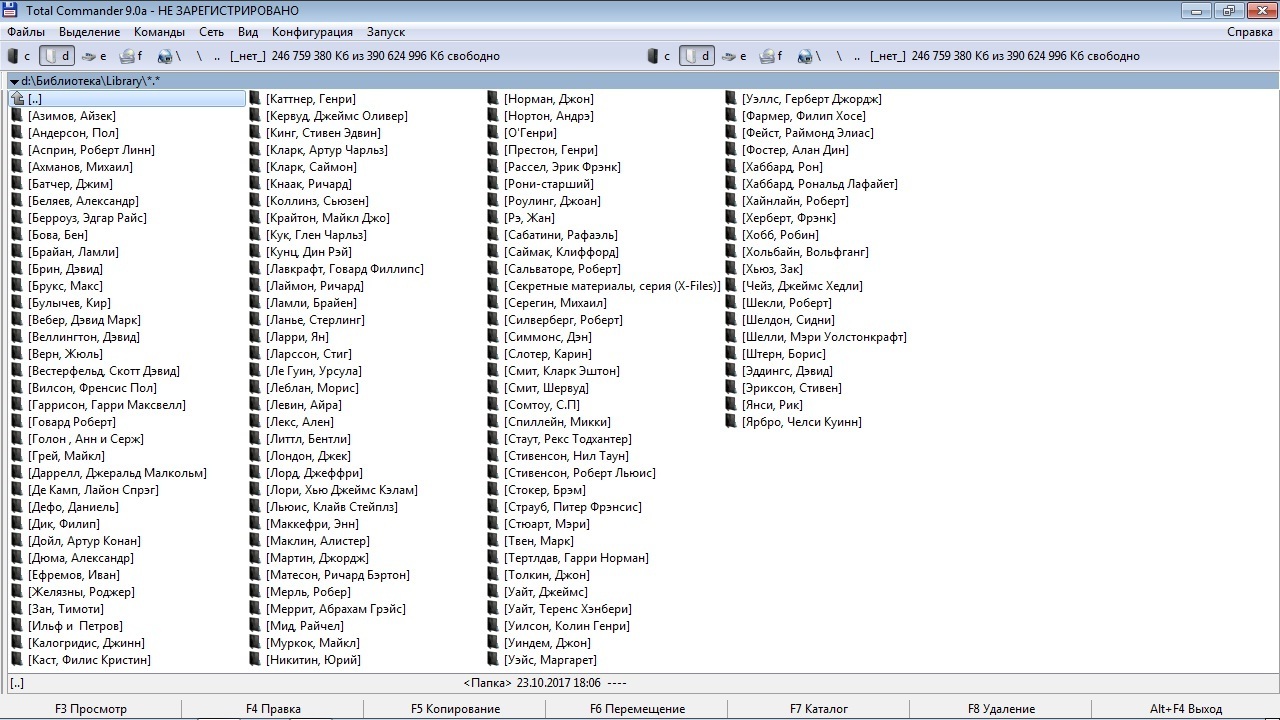This screenshot has width=1280, height=720.
Task: Open the Вид menu
Action: coord(248,32)
